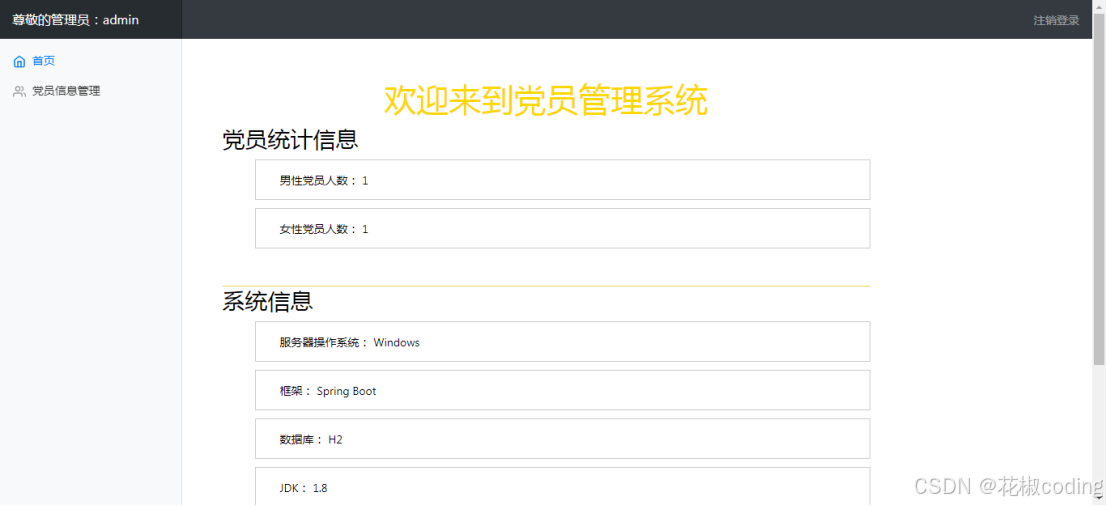Select the 男性党员人数：1 row
The width and height of the screenshot is (1107, 506).
pyautogui.click(x=562, y=180)
